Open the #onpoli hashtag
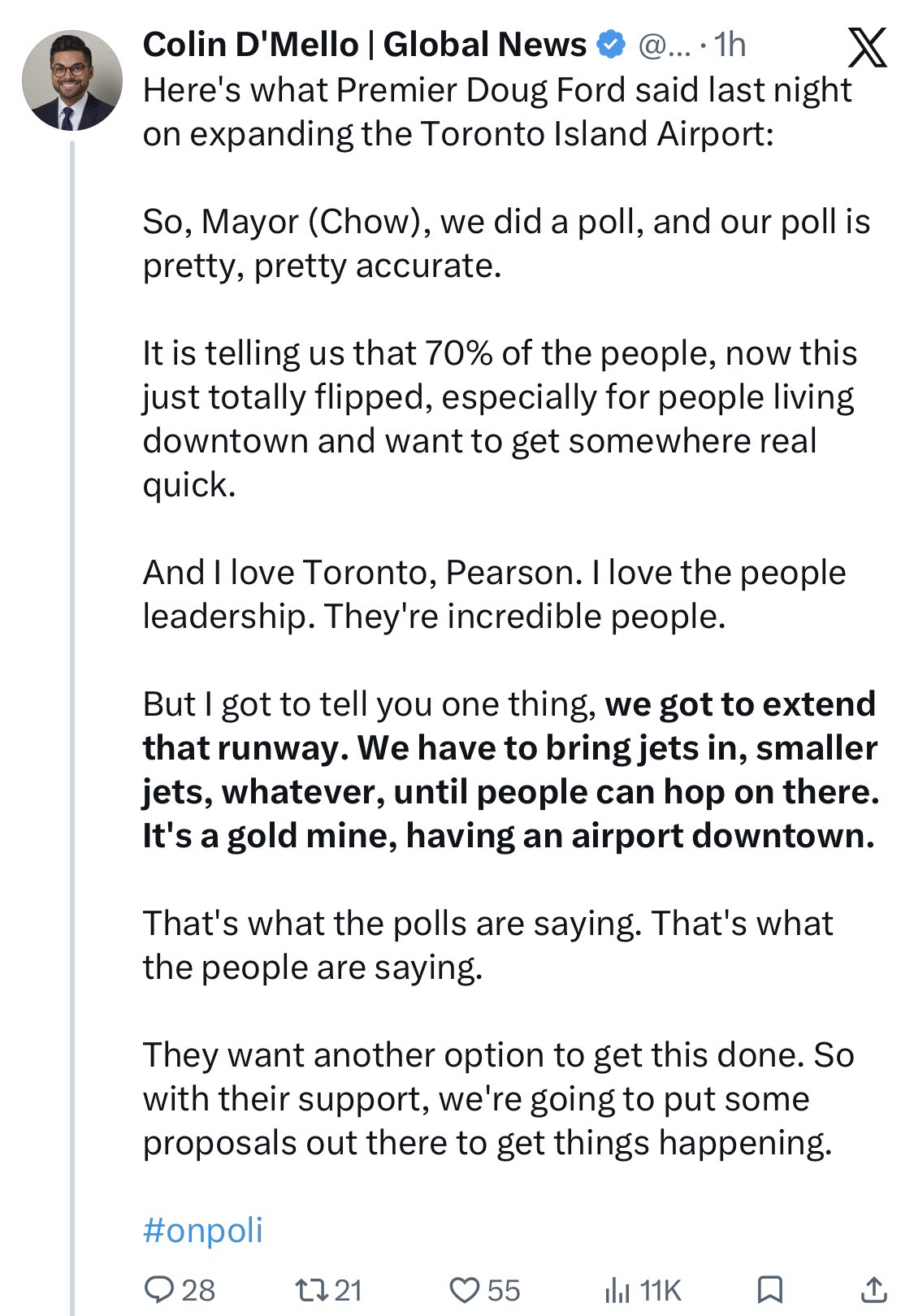Image resolution: width=914 pixels, height=1316 pixels. (202, 1230)
